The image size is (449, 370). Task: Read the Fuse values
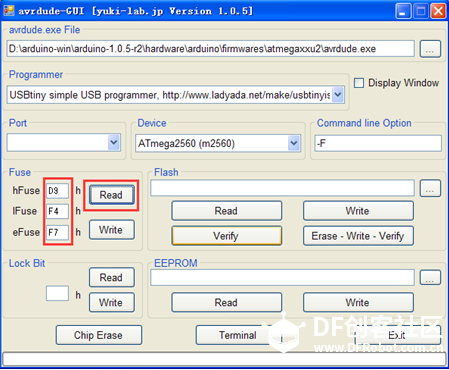point(111,195)
